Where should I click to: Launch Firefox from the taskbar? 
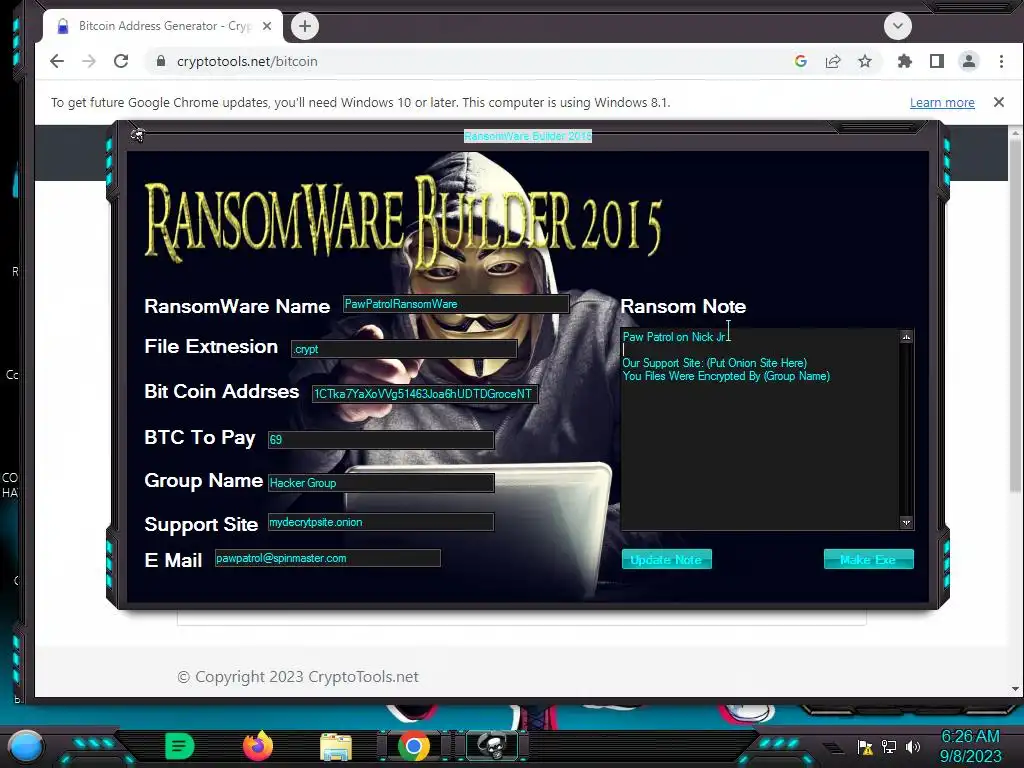(x=258, y=746)
